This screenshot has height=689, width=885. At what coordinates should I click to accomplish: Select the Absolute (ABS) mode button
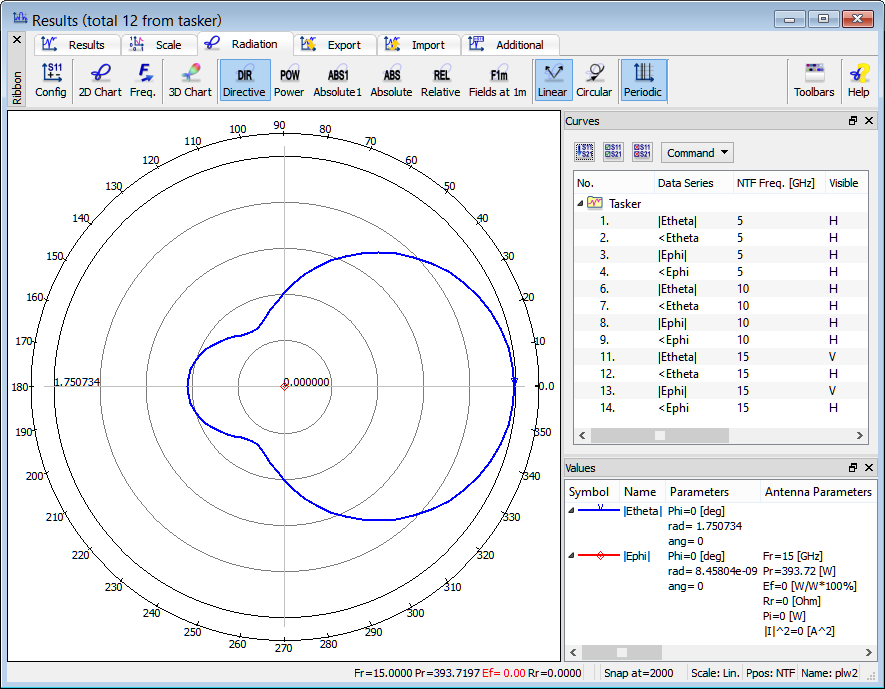(391, 80)
